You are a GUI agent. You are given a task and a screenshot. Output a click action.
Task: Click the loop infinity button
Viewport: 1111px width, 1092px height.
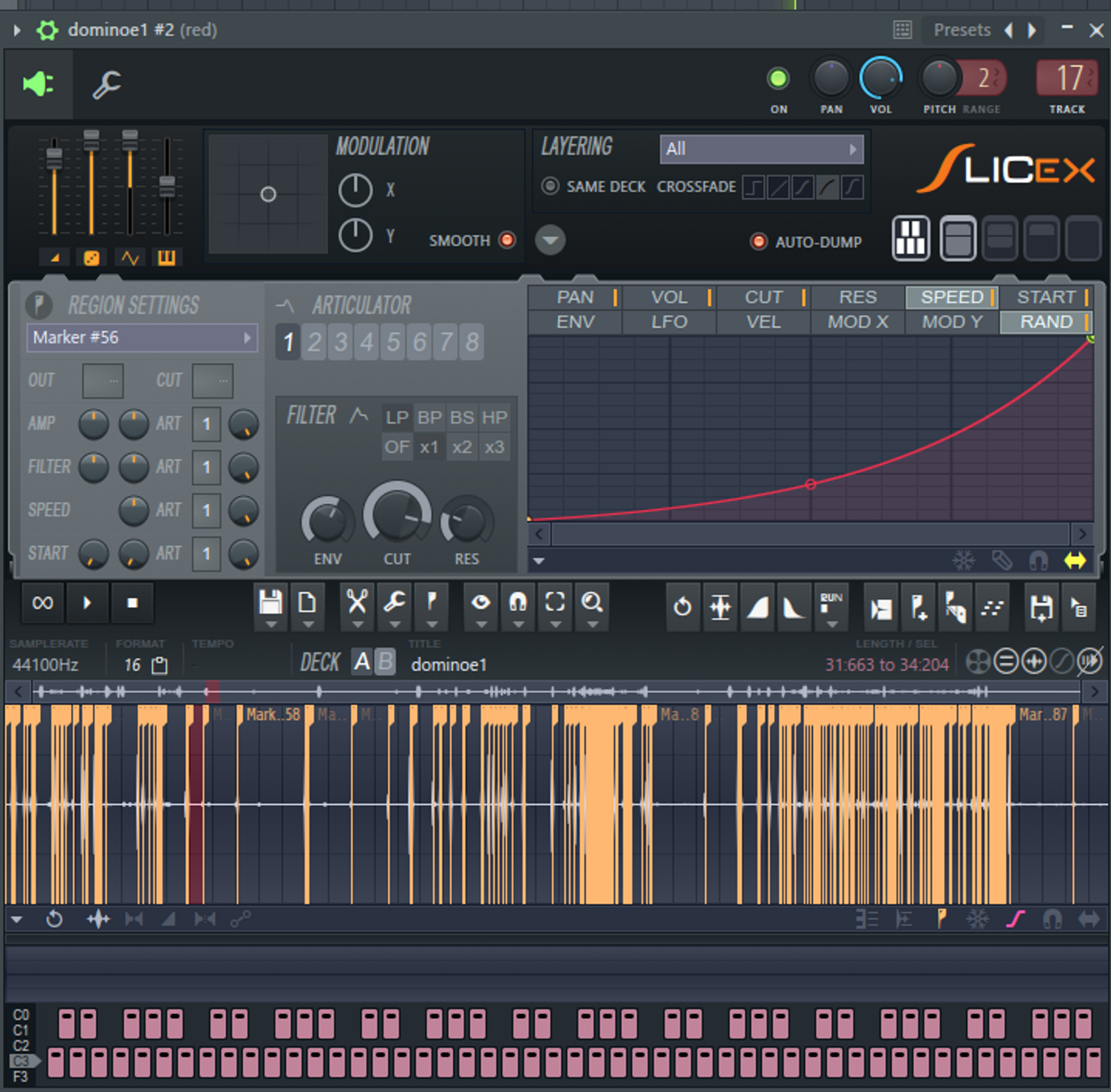(43, 603)
